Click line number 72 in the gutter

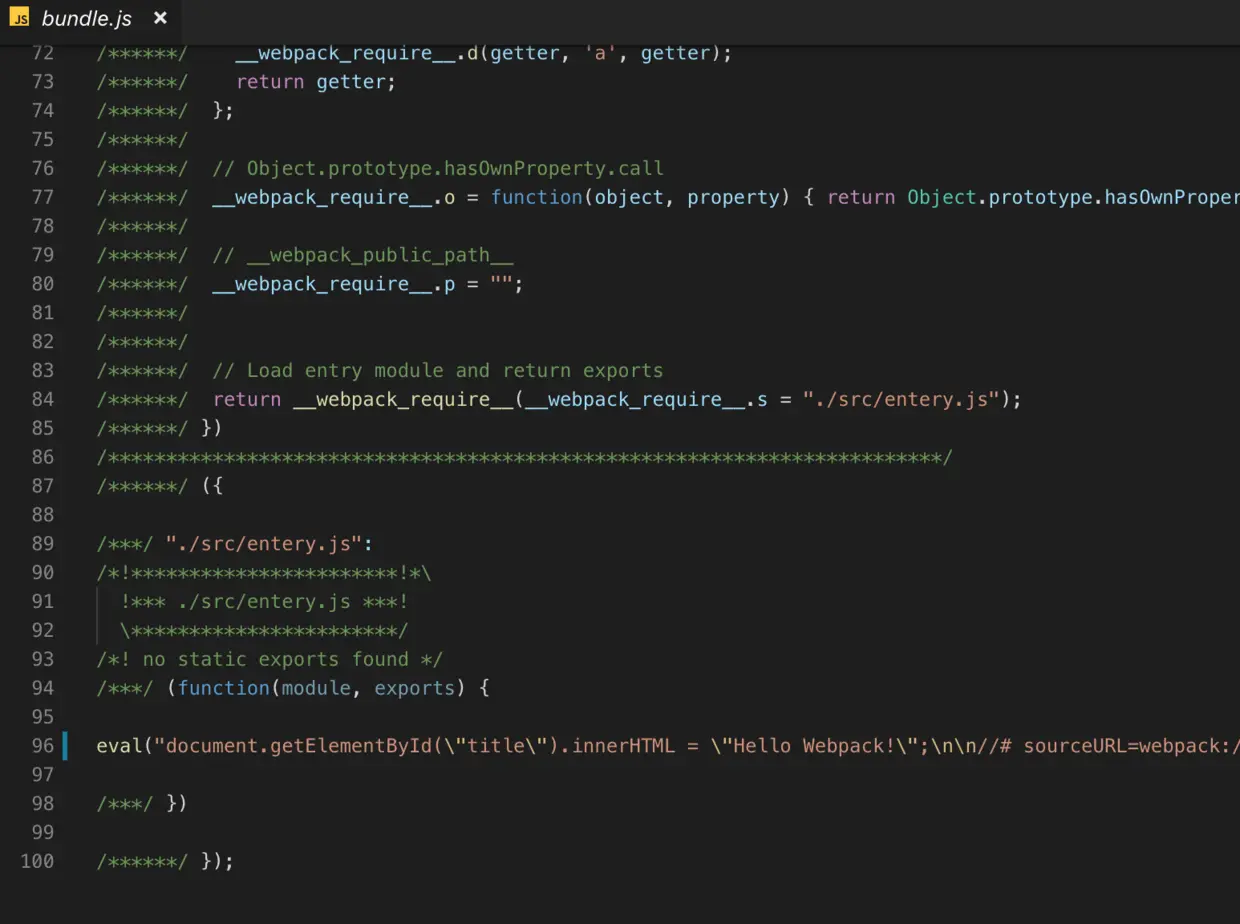[43, 53]
